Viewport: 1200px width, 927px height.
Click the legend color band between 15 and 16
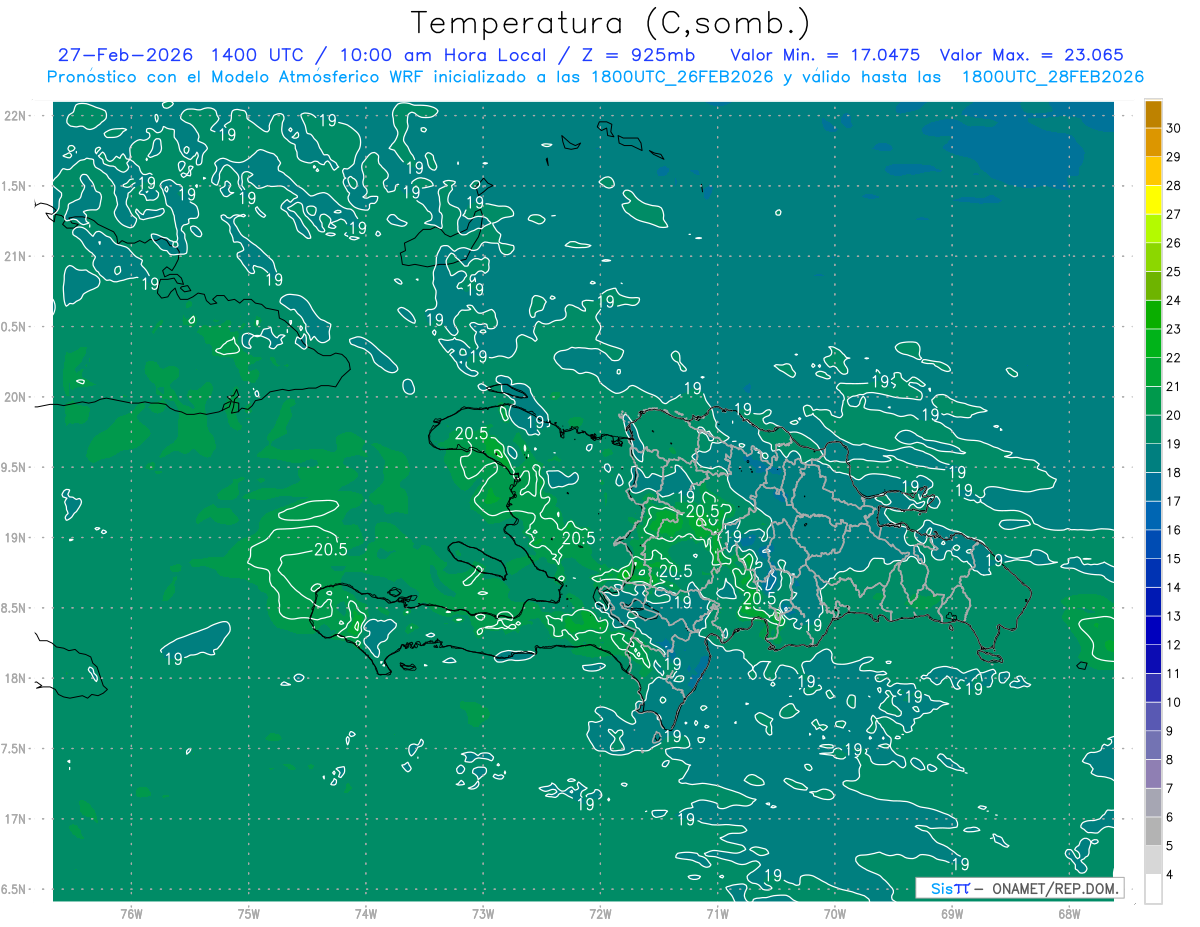click(1153, 545)
